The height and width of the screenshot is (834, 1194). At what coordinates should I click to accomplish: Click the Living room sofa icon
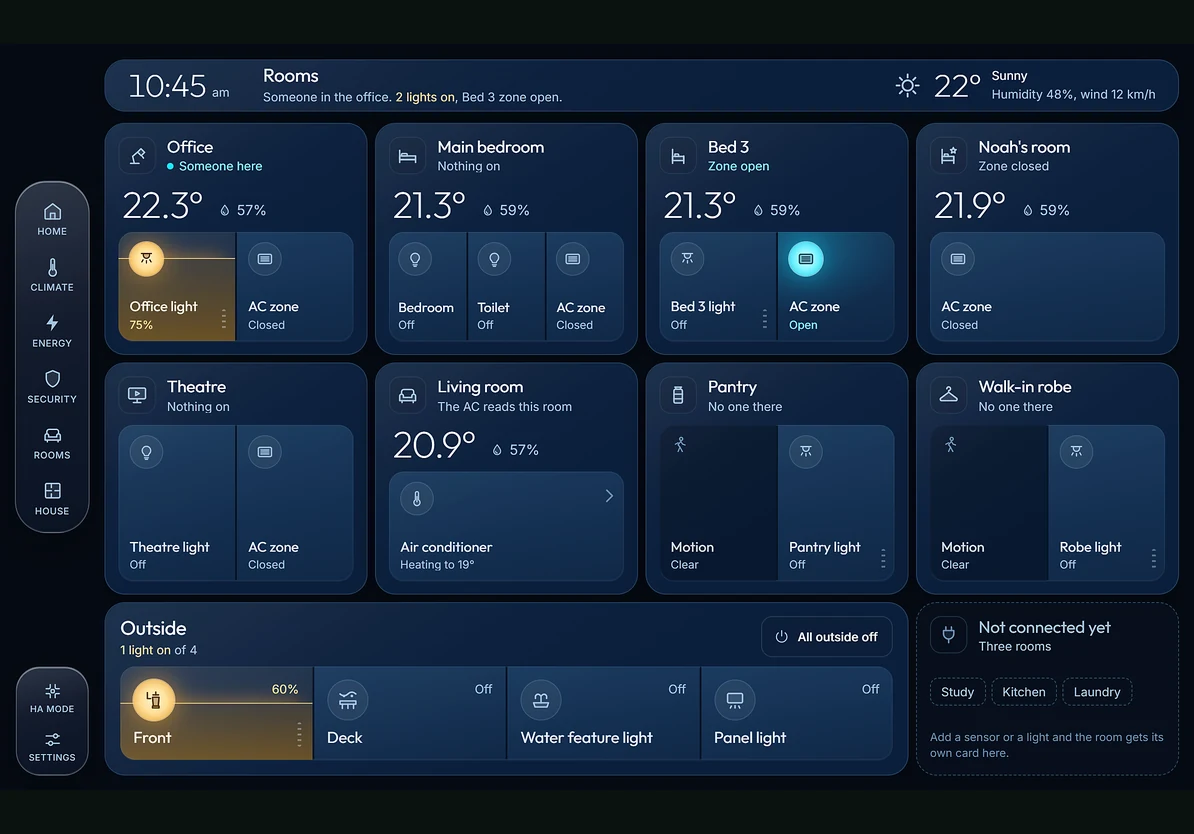click(x=407, y=395)
